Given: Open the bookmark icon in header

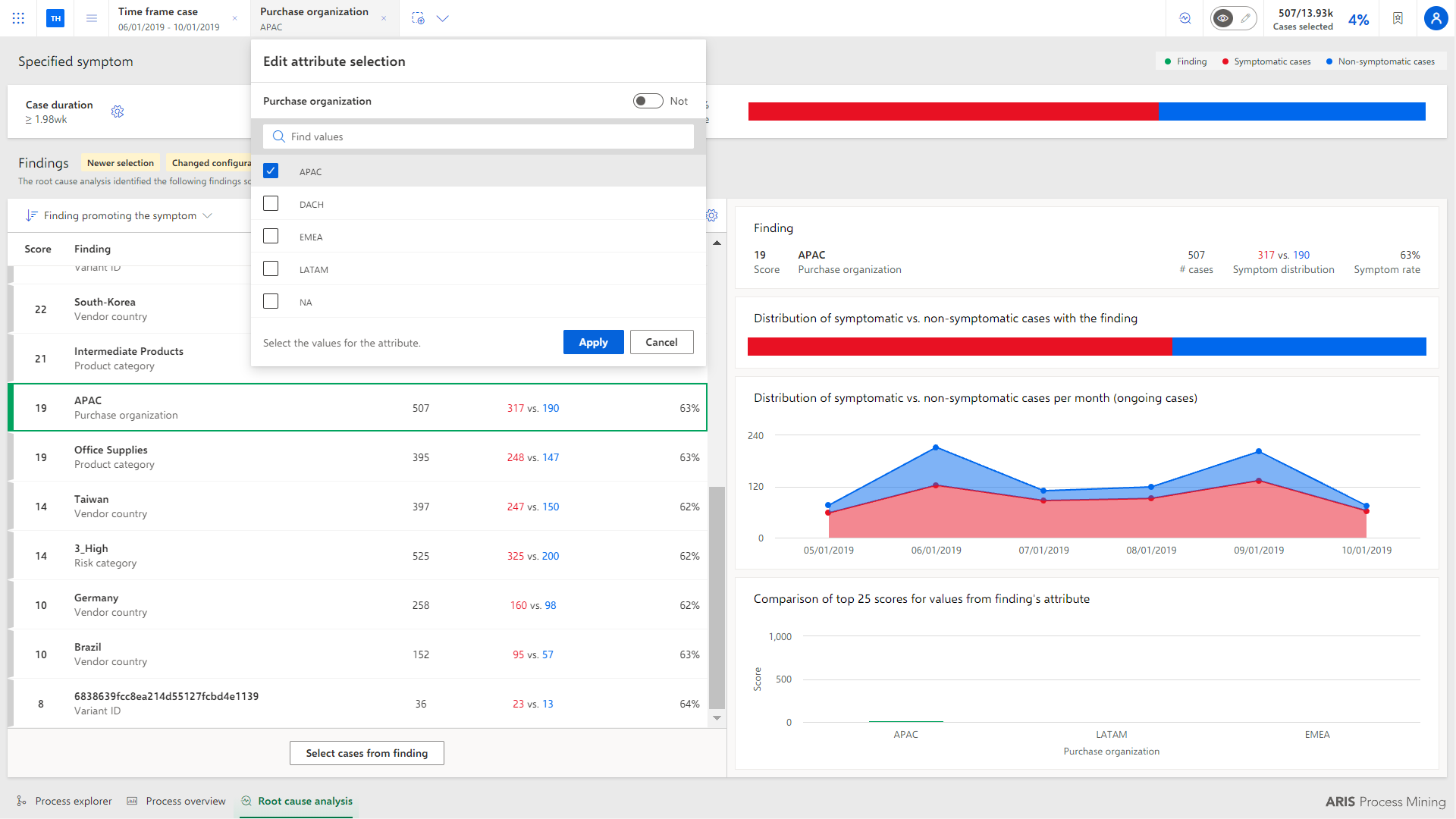Looking at the screenshot, I should [1398, 18].
